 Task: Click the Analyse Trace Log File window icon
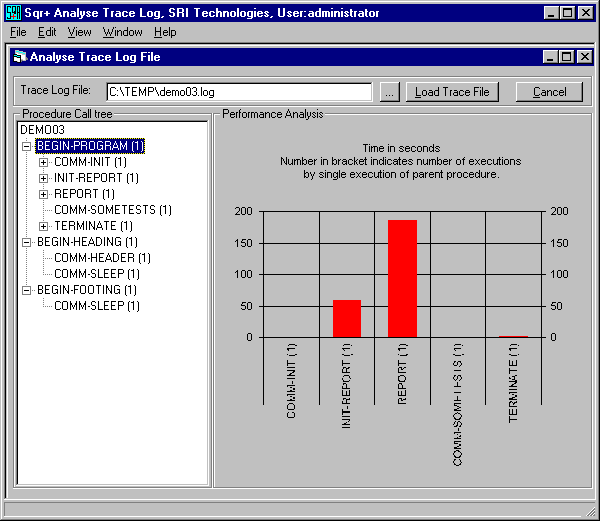[20, 57]
